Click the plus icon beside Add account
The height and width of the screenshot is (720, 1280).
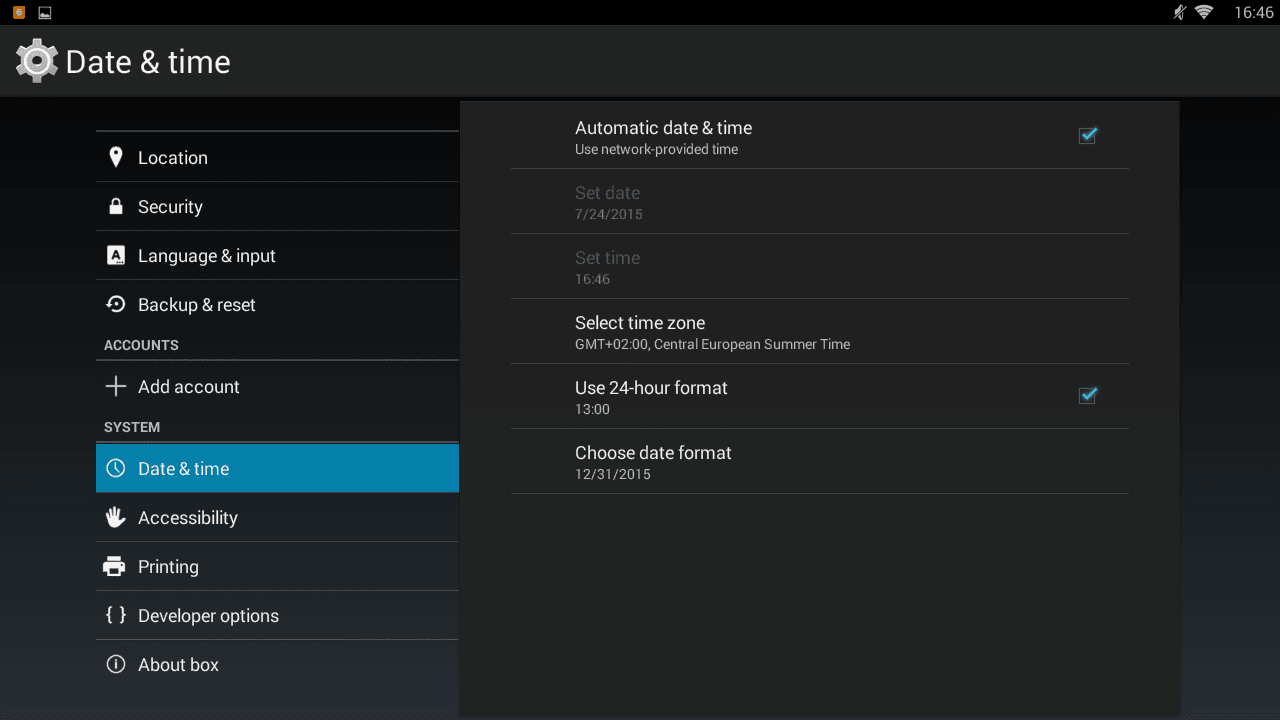(116, 386)
